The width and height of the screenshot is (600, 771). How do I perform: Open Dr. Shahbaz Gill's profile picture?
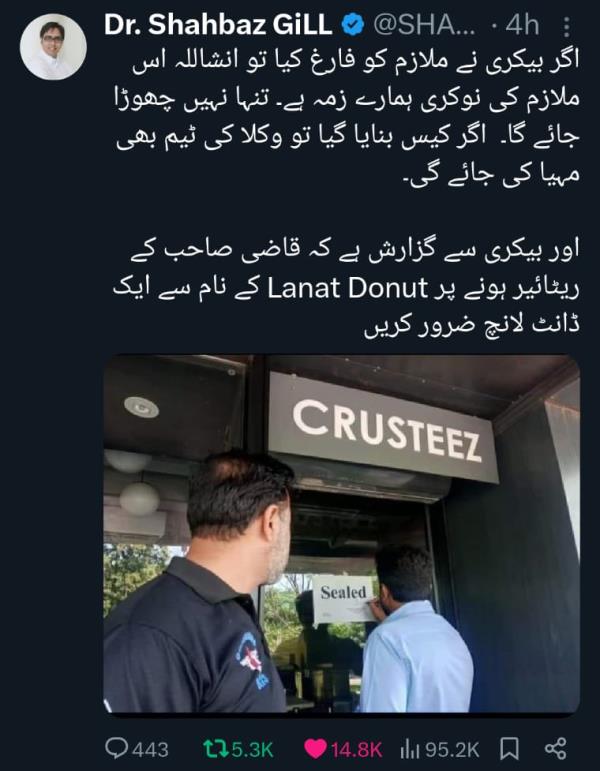click(53, 47)
